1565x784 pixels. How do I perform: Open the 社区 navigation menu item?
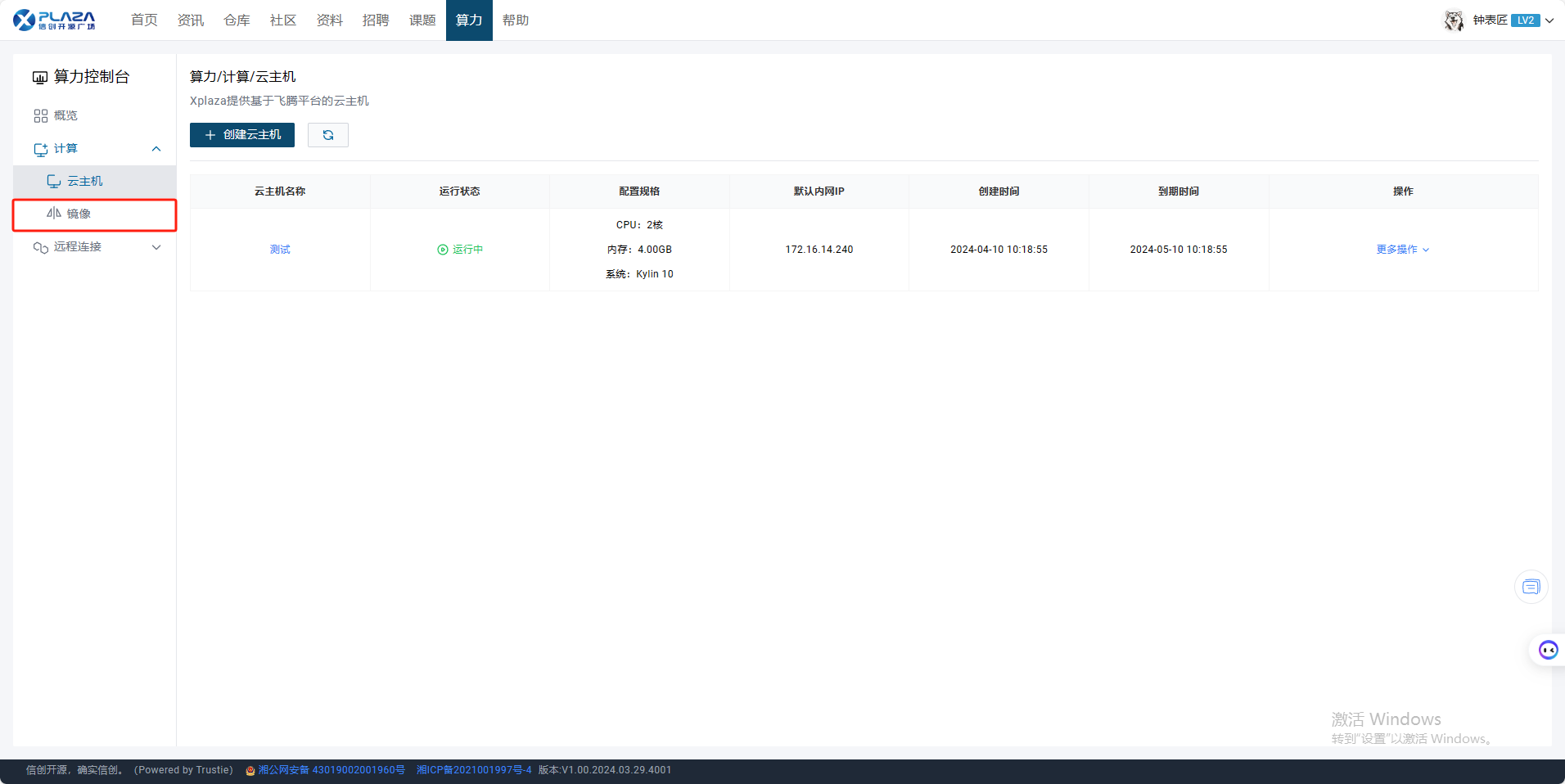click(x=283, y=20)
